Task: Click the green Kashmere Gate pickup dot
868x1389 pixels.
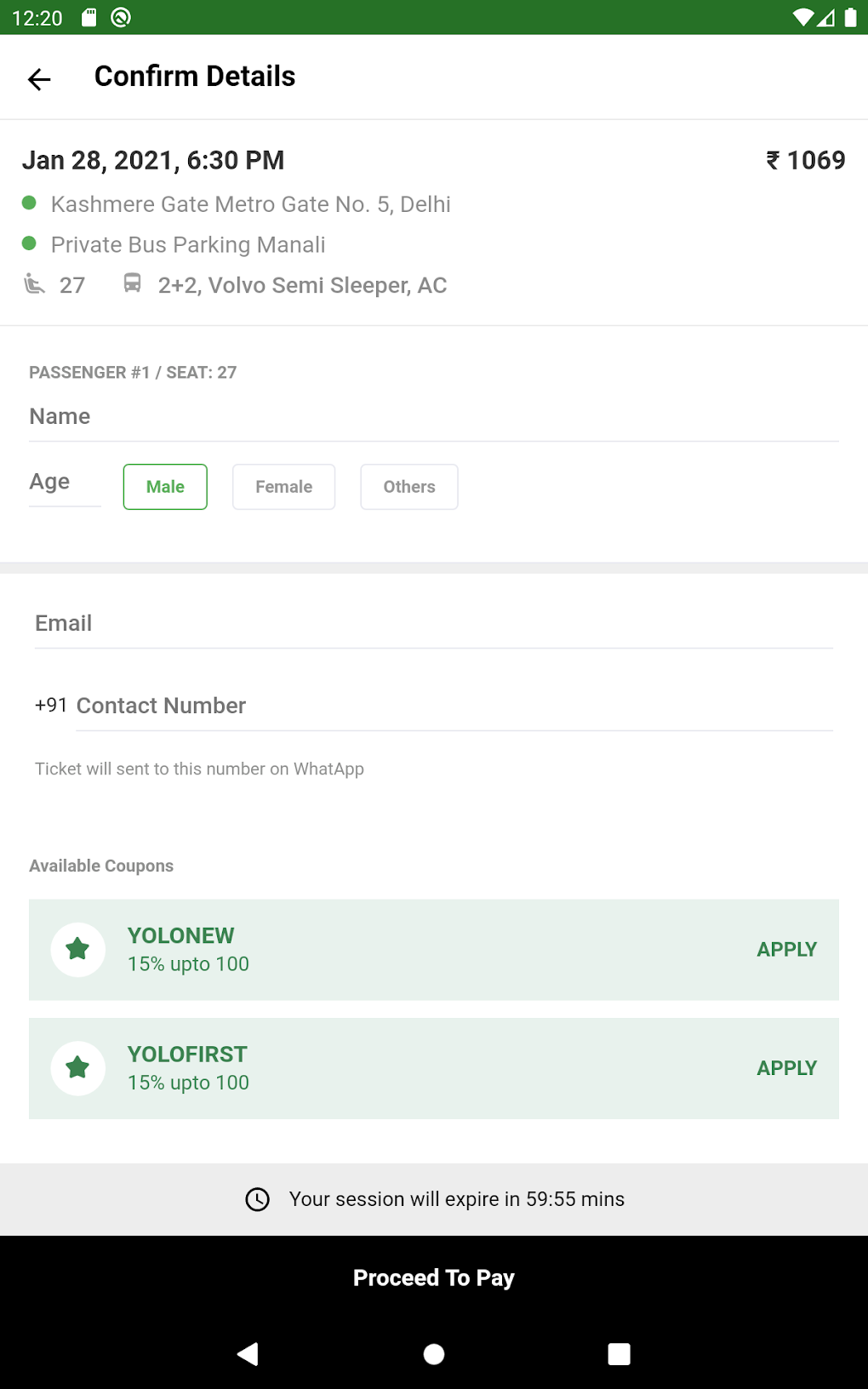Action: point(29,203)
